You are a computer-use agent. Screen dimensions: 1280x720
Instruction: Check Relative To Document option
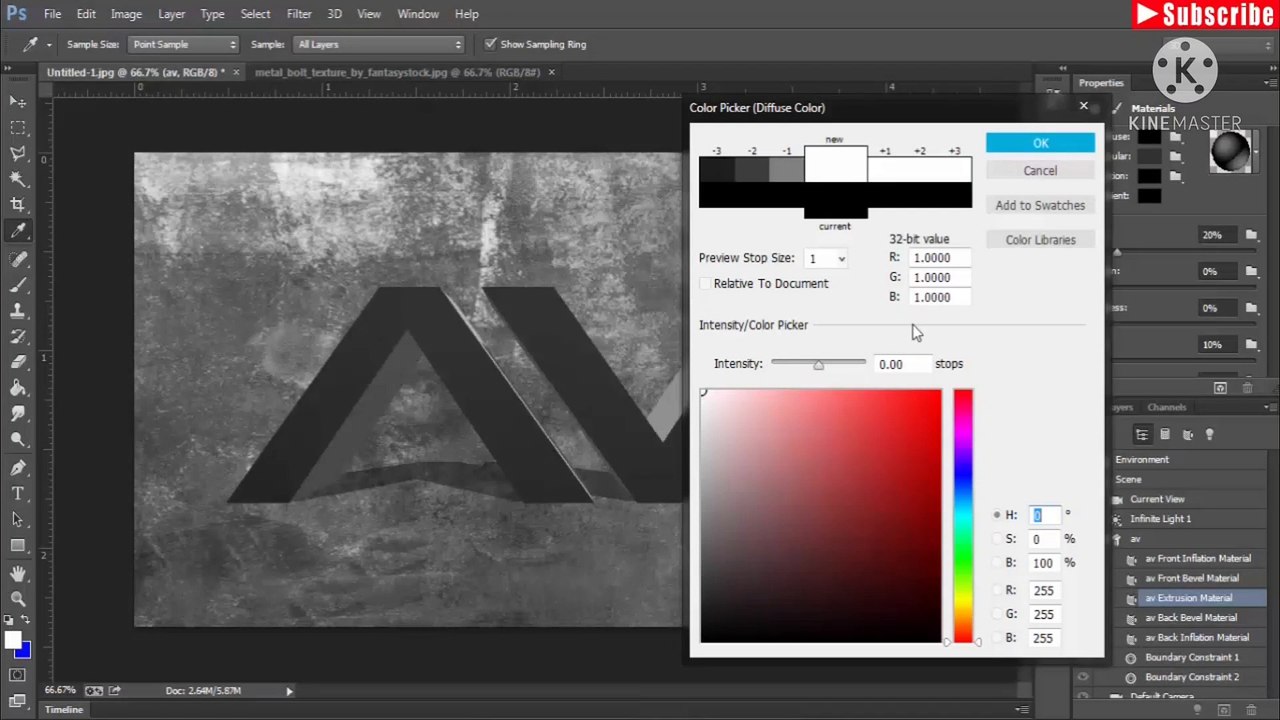pyautogui.click(x=705, y=284)
